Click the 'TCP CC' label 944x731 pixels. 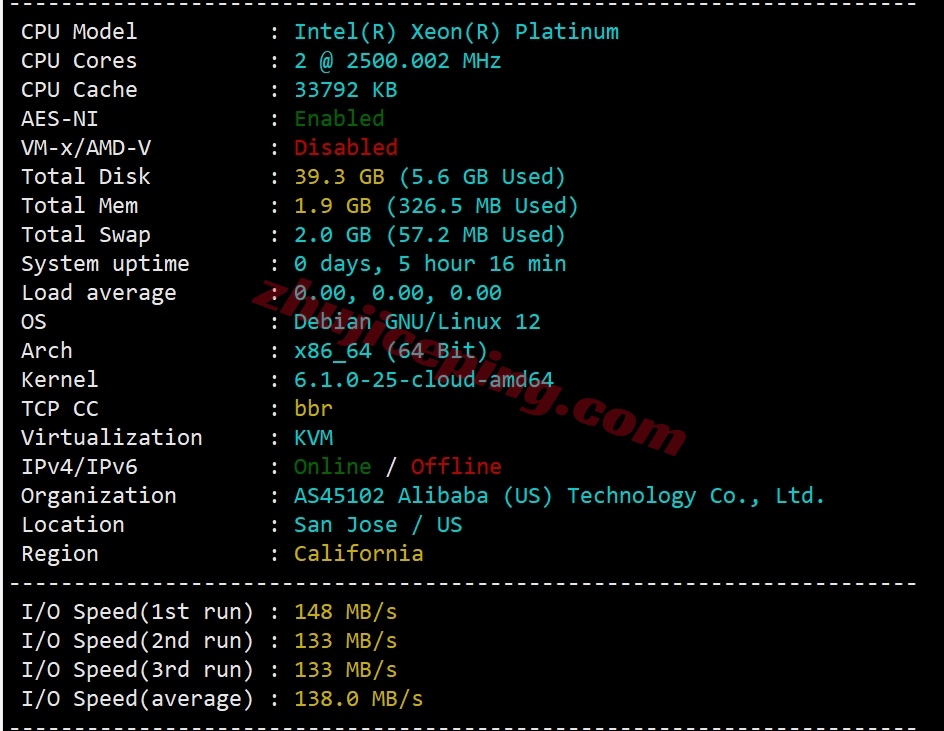60,408
